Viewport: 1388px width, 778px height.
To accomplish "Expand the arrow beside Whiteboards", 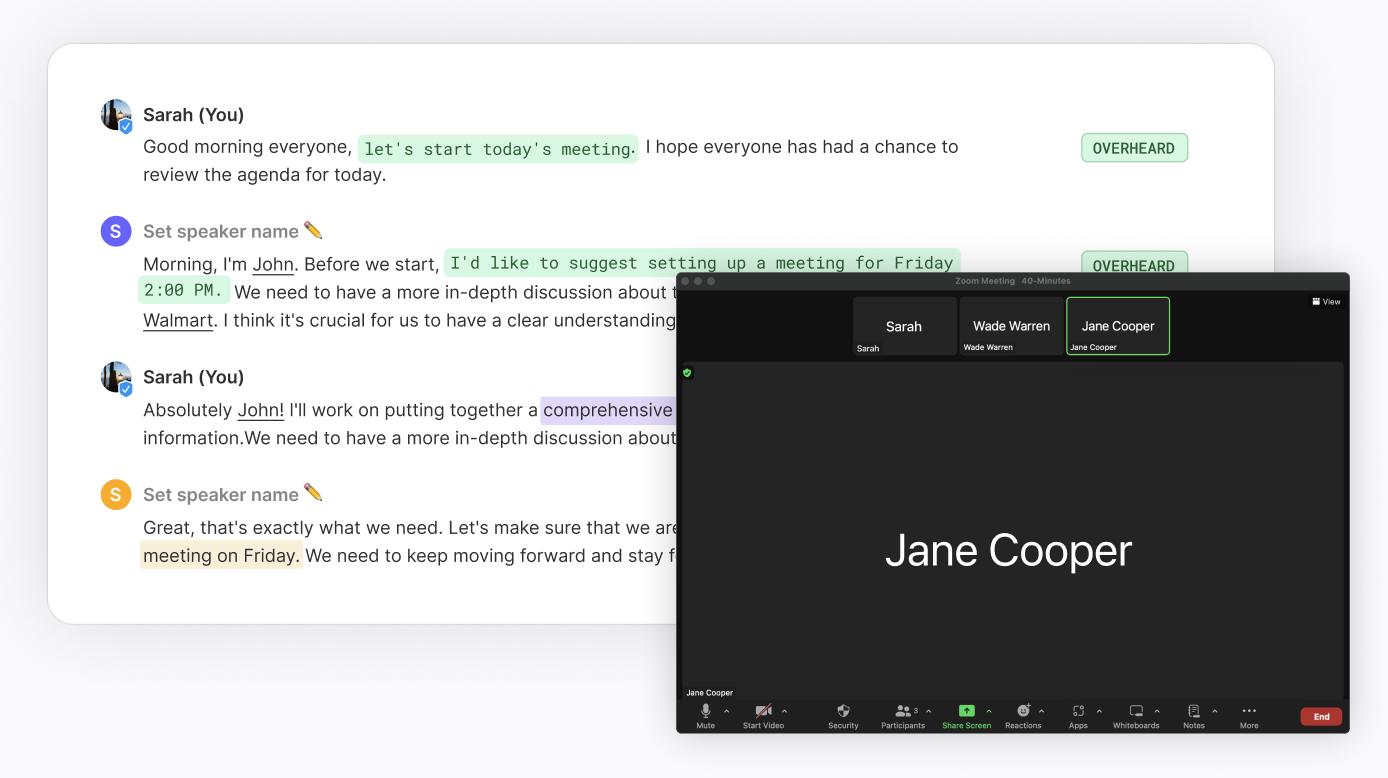I will click(1157, 711).
